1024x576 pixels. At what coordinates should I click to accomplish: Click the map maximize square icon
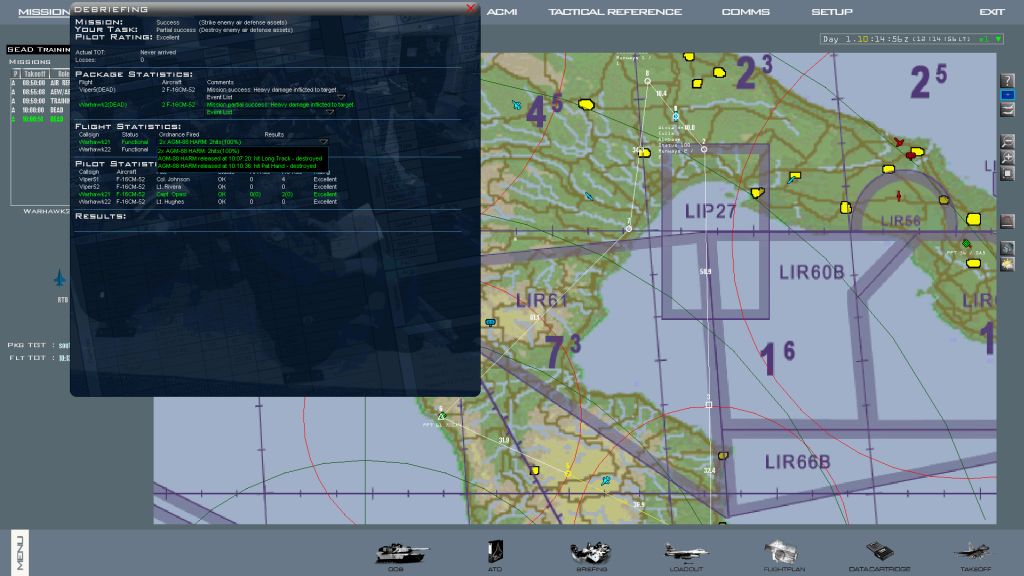point(1008,173)
